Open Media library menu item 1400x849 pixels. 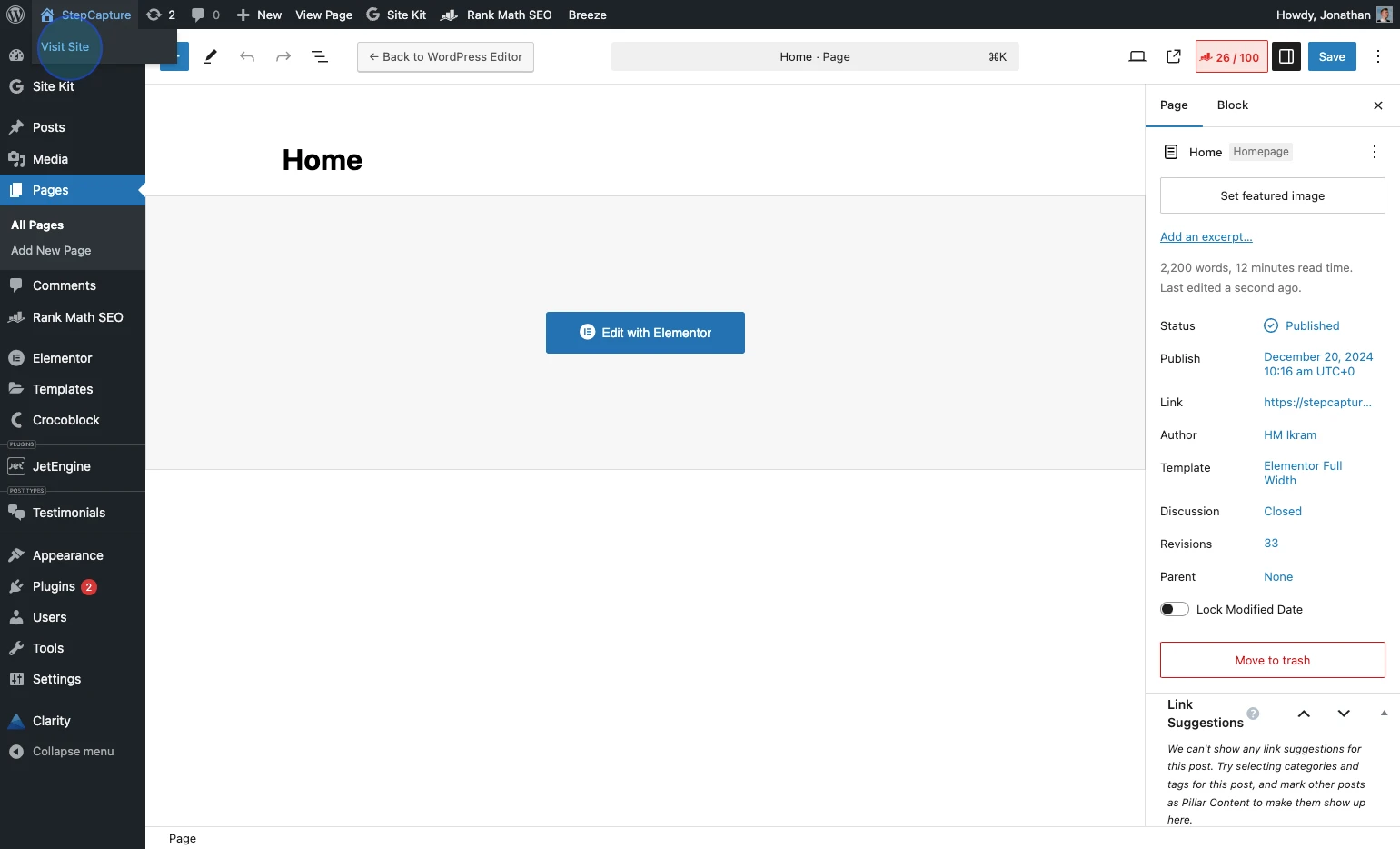(x=73, y=159)
